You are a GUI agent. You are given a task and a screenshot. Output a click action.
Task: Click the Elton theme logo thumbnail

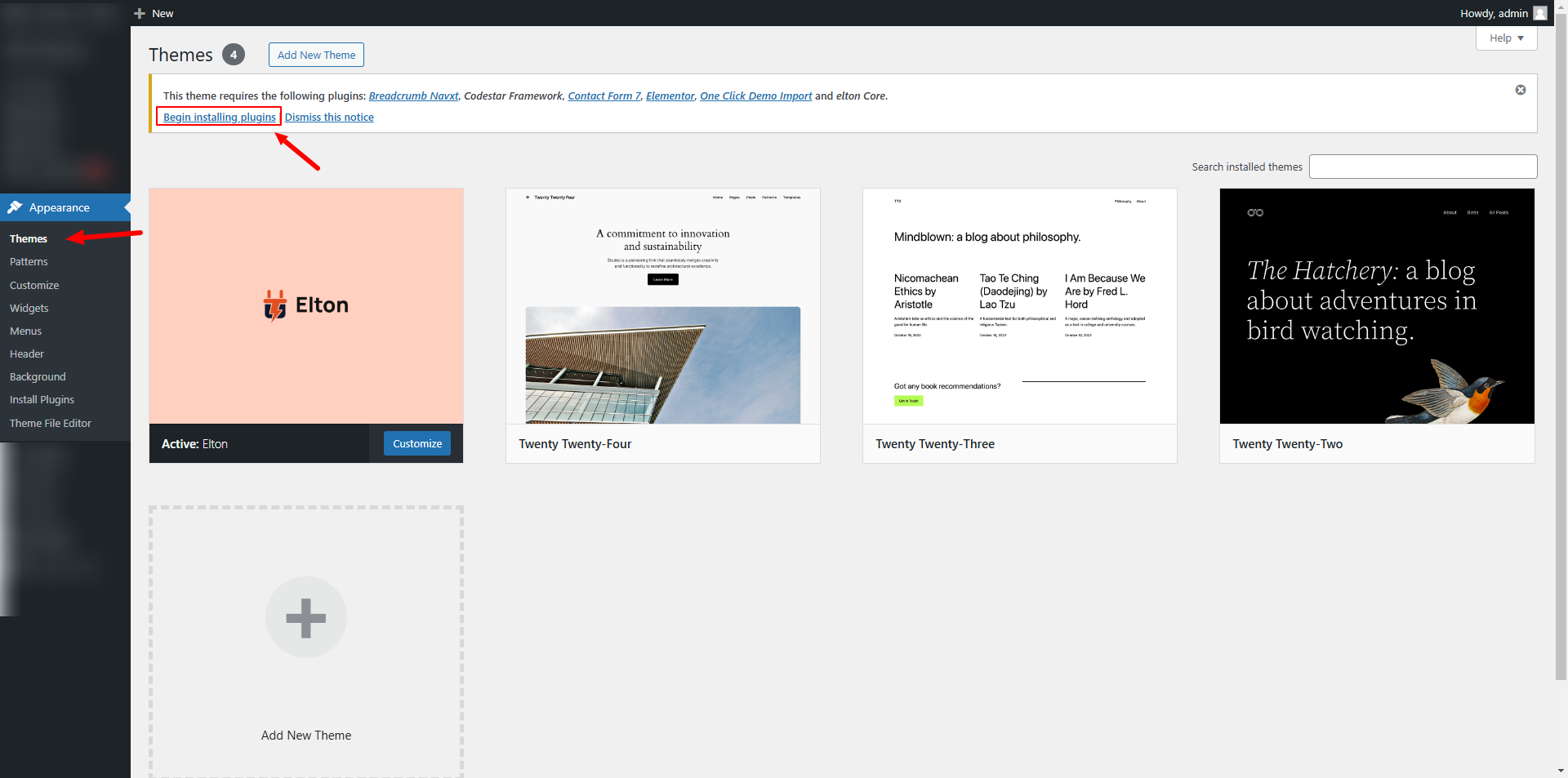coord(306,305)
